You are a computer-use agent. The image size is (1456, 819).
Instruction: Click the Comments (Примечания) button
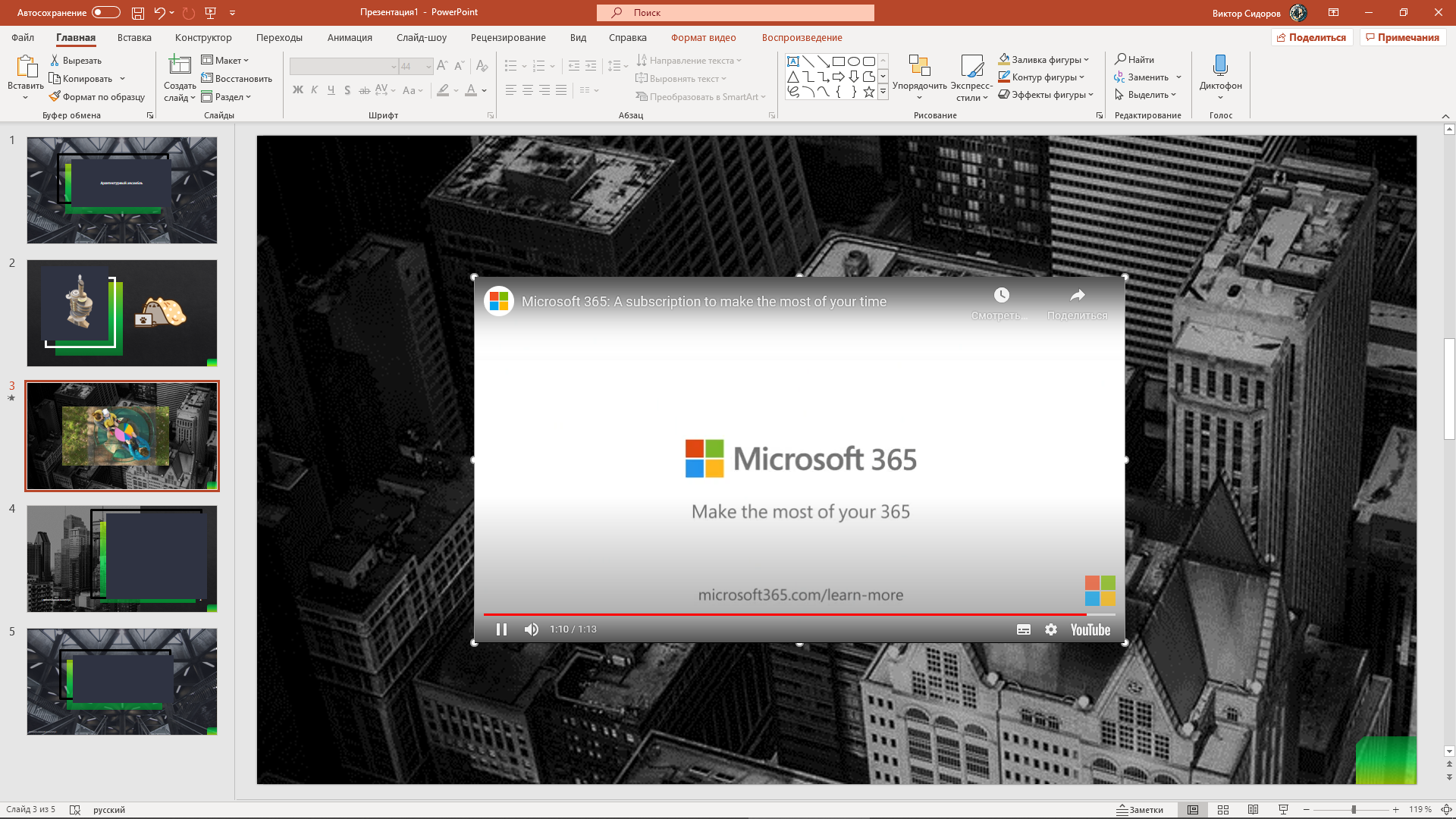1402,38
